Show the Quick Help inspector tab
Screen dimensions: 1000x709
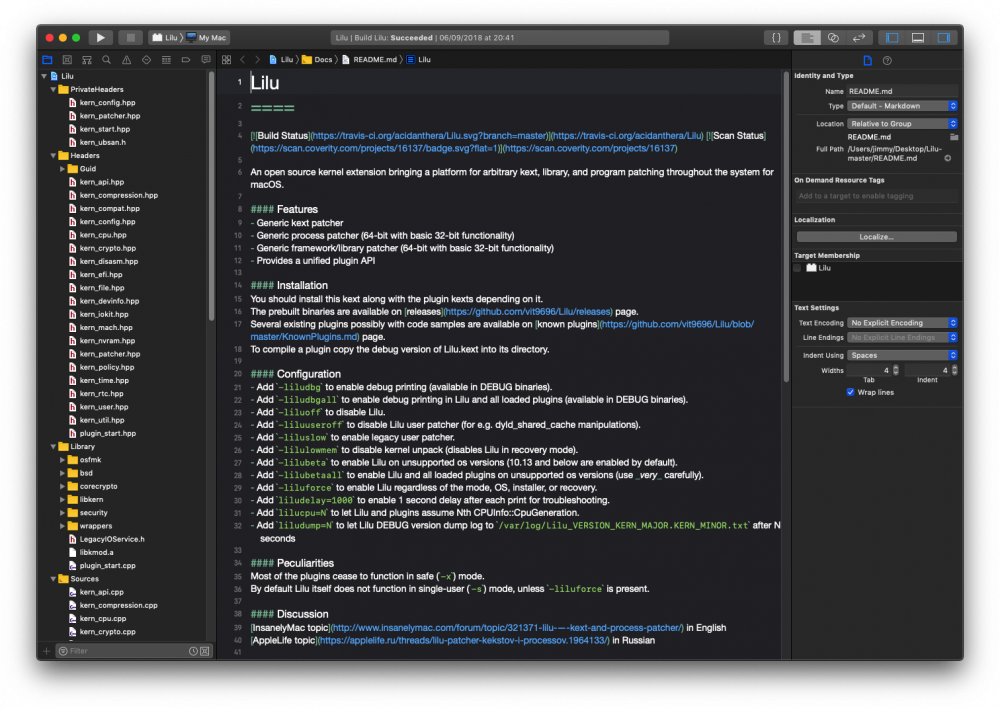pyautogui.click(x=887, y=61)
